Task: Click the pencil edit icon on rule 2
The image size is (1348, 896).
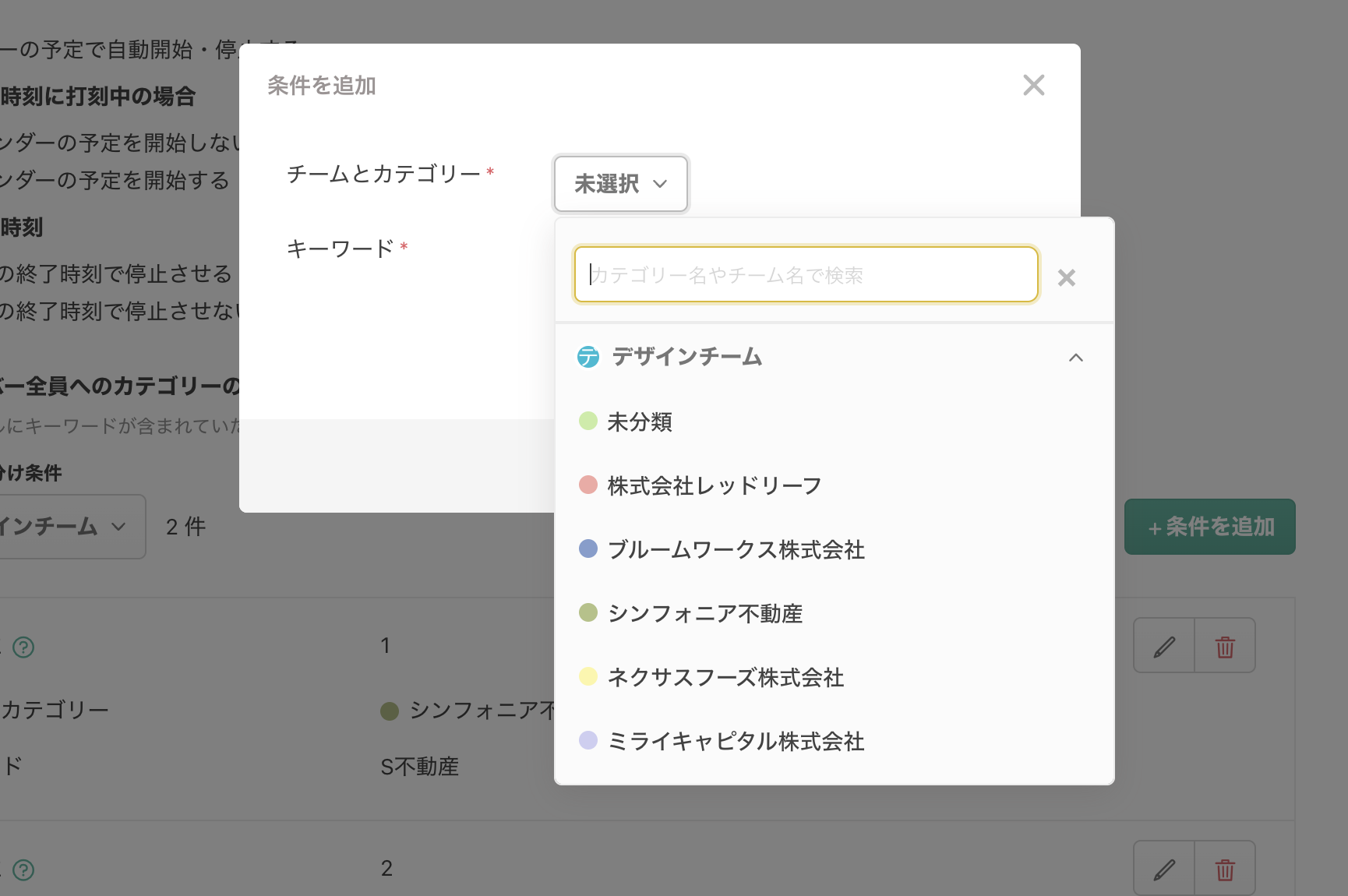Action: [x=1163, y=868]
